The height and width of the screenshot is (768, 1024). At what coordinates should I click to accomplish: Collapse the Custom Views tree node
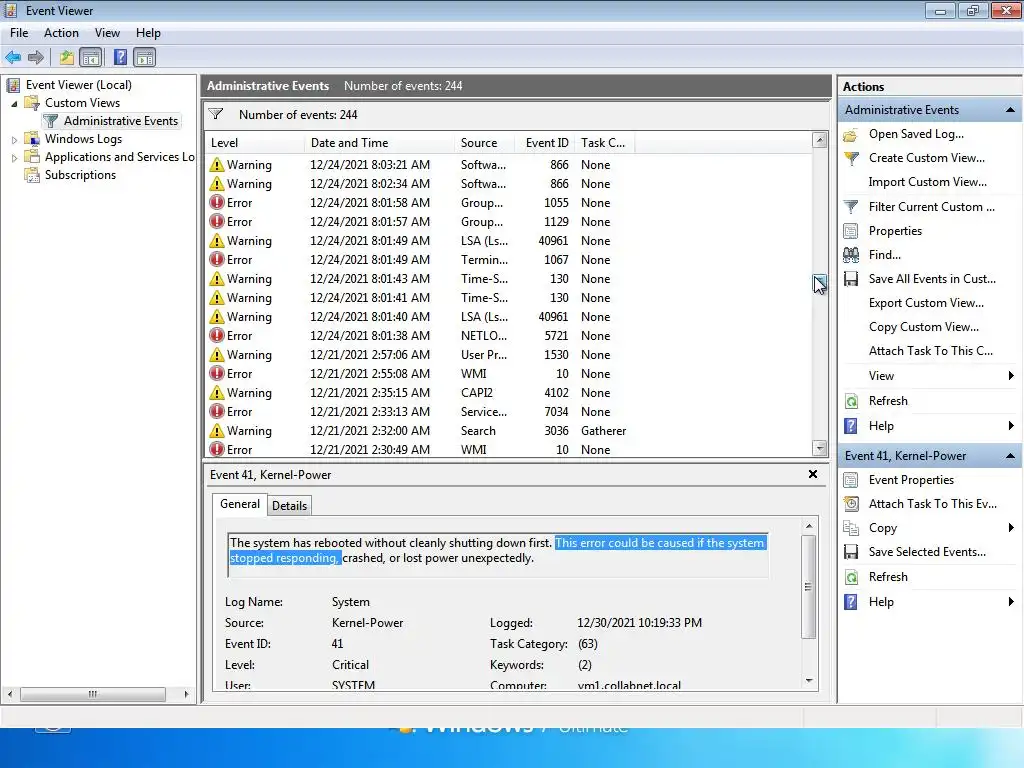pyautogui.click(x=14, y=104)
